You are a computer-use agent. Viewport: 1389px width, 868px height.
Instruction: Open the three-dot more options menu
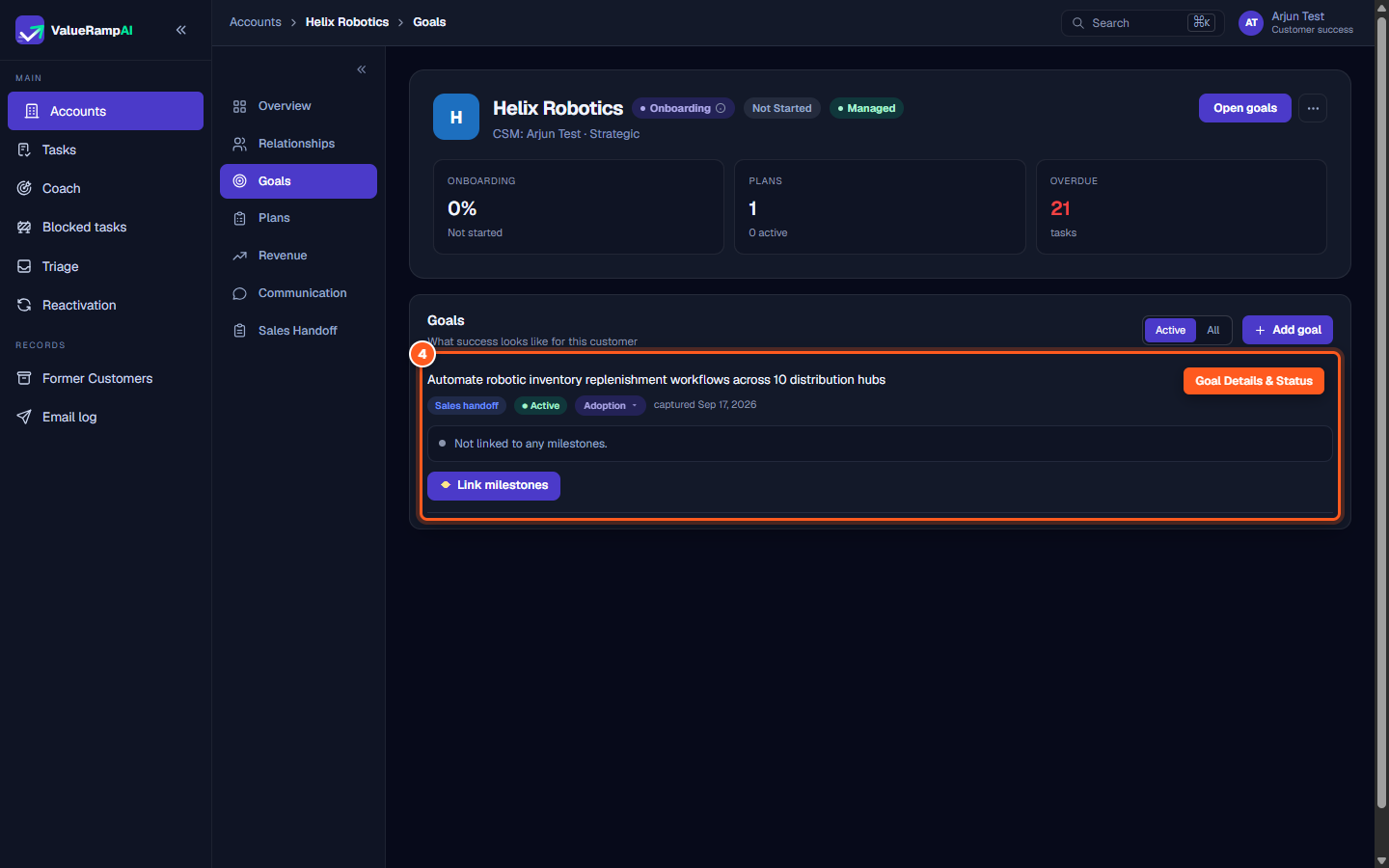click(1313, 108)
